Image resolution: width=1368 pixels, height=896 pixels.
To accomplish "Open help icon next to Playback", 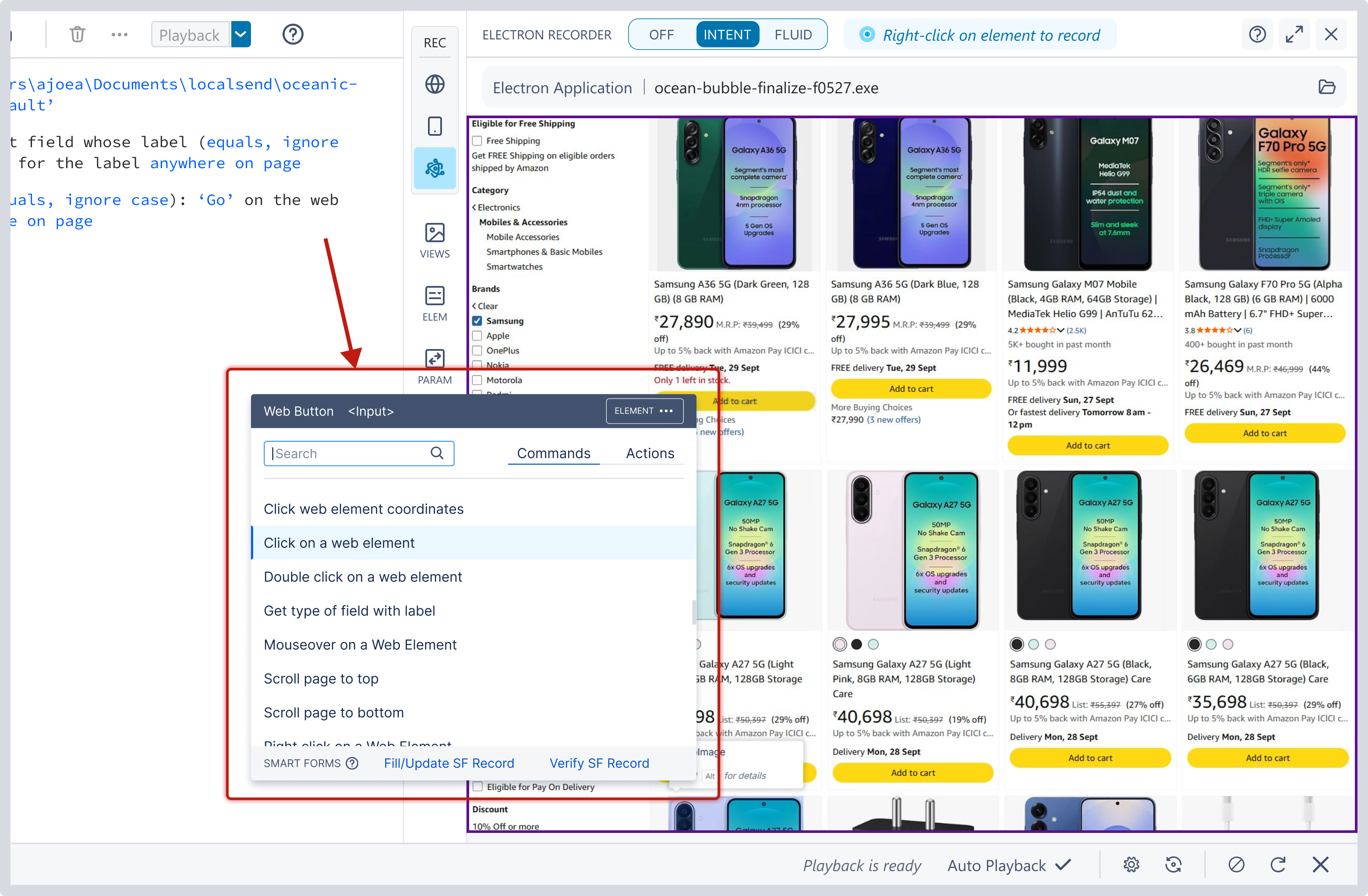I will (x=293, y=35).
